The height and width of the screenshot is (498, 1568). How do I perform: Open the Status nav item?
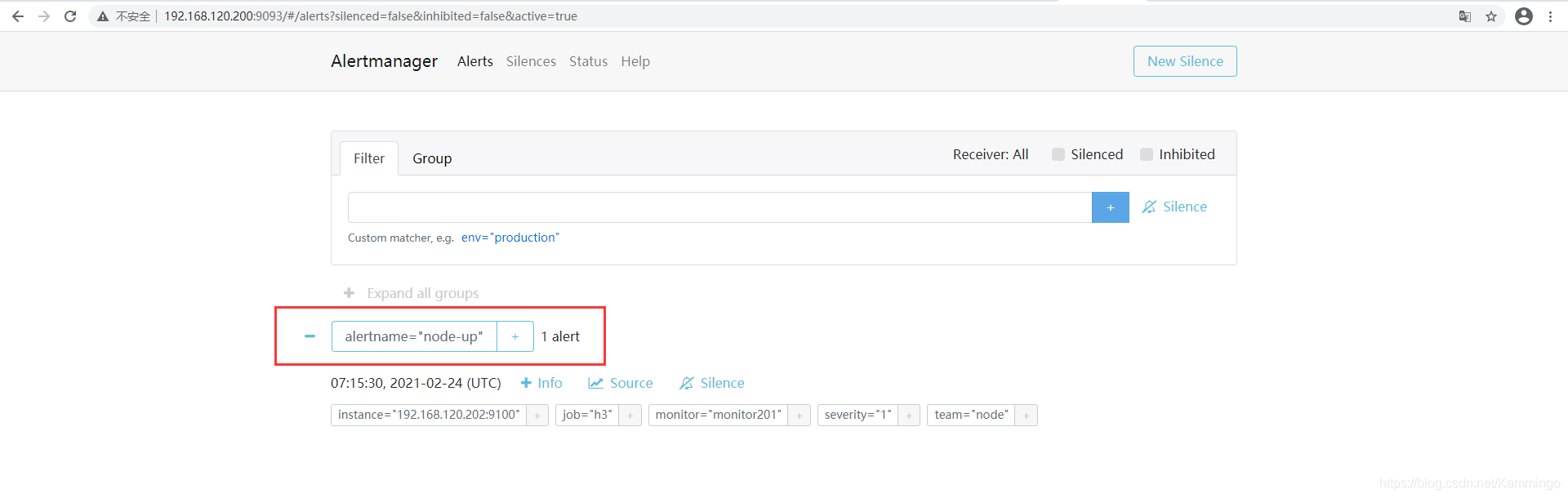pos(588,61)
